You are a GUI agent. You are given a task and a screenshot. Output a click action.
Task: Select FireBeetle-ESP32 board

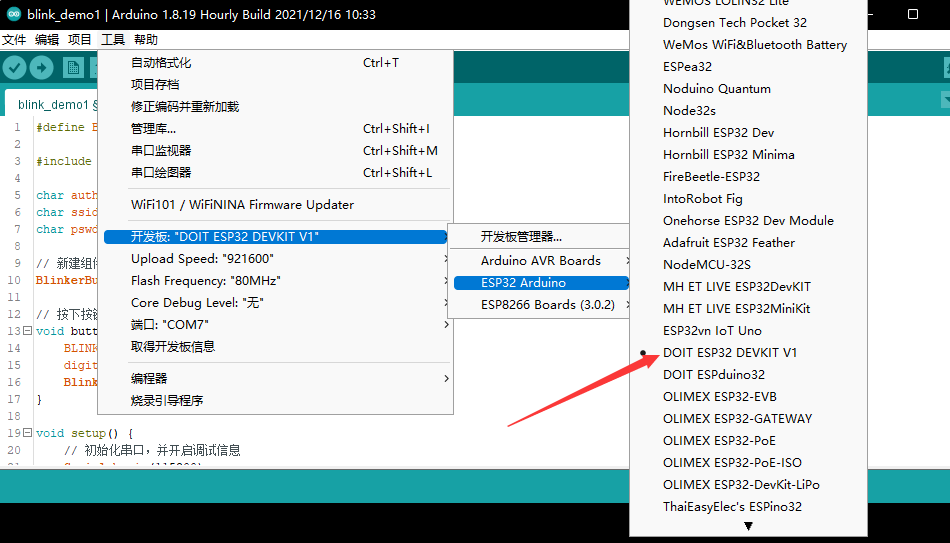[x=748, y=176]
